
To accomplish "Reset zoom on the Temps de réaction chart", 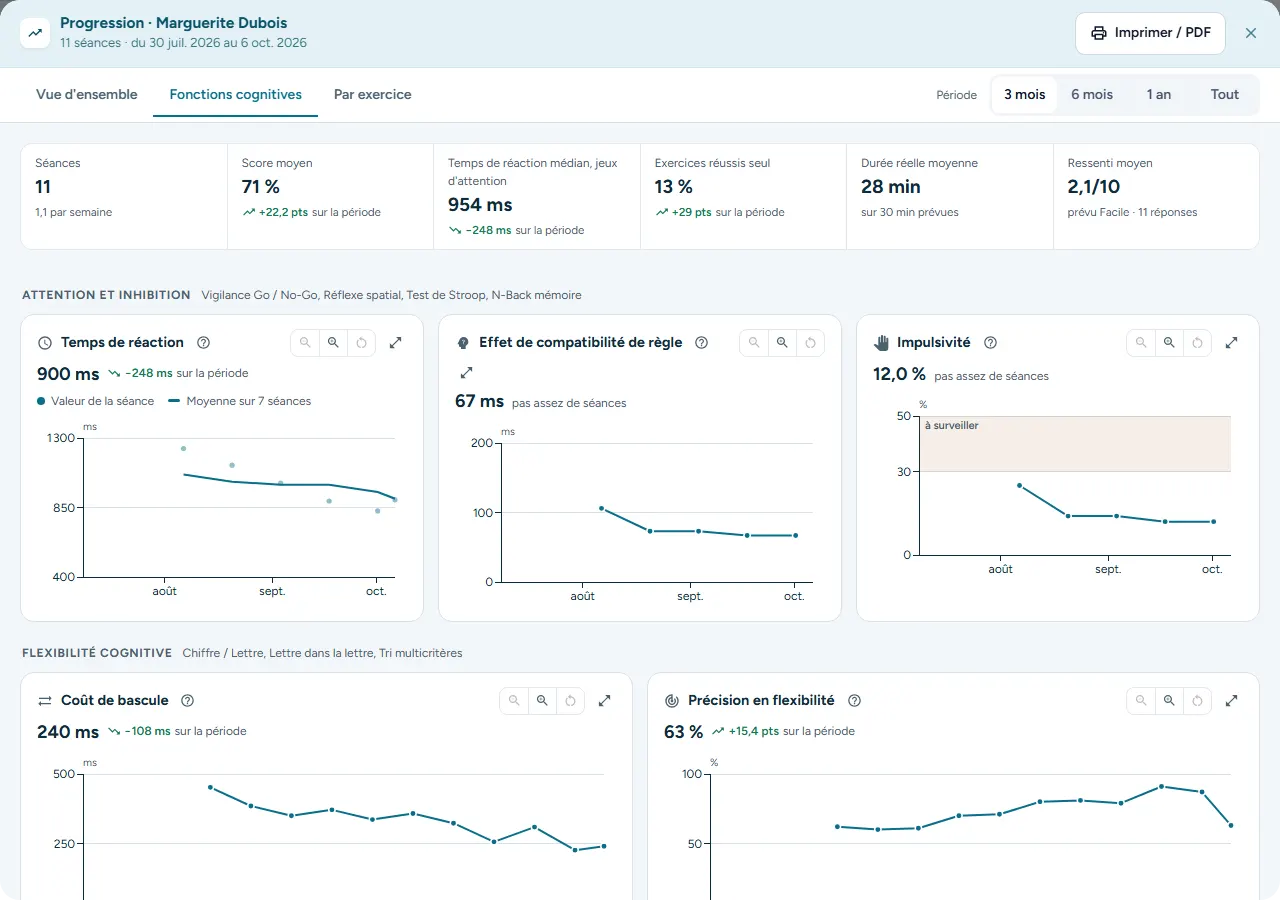I will [362, 343].
